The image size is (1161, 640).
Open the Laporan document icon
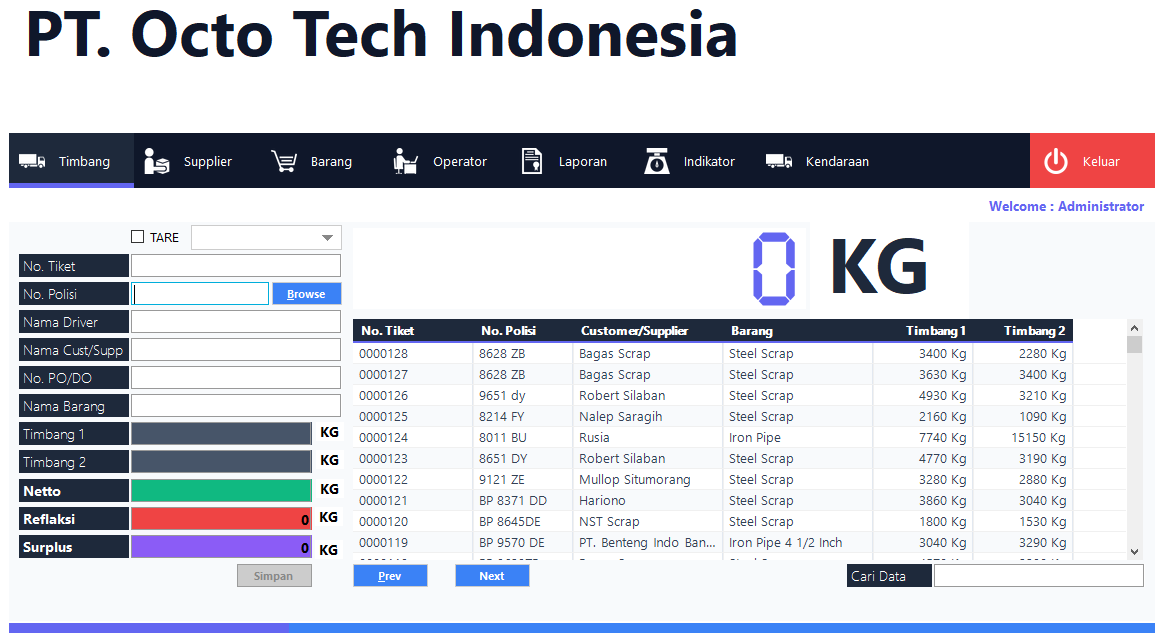point(532,161)
